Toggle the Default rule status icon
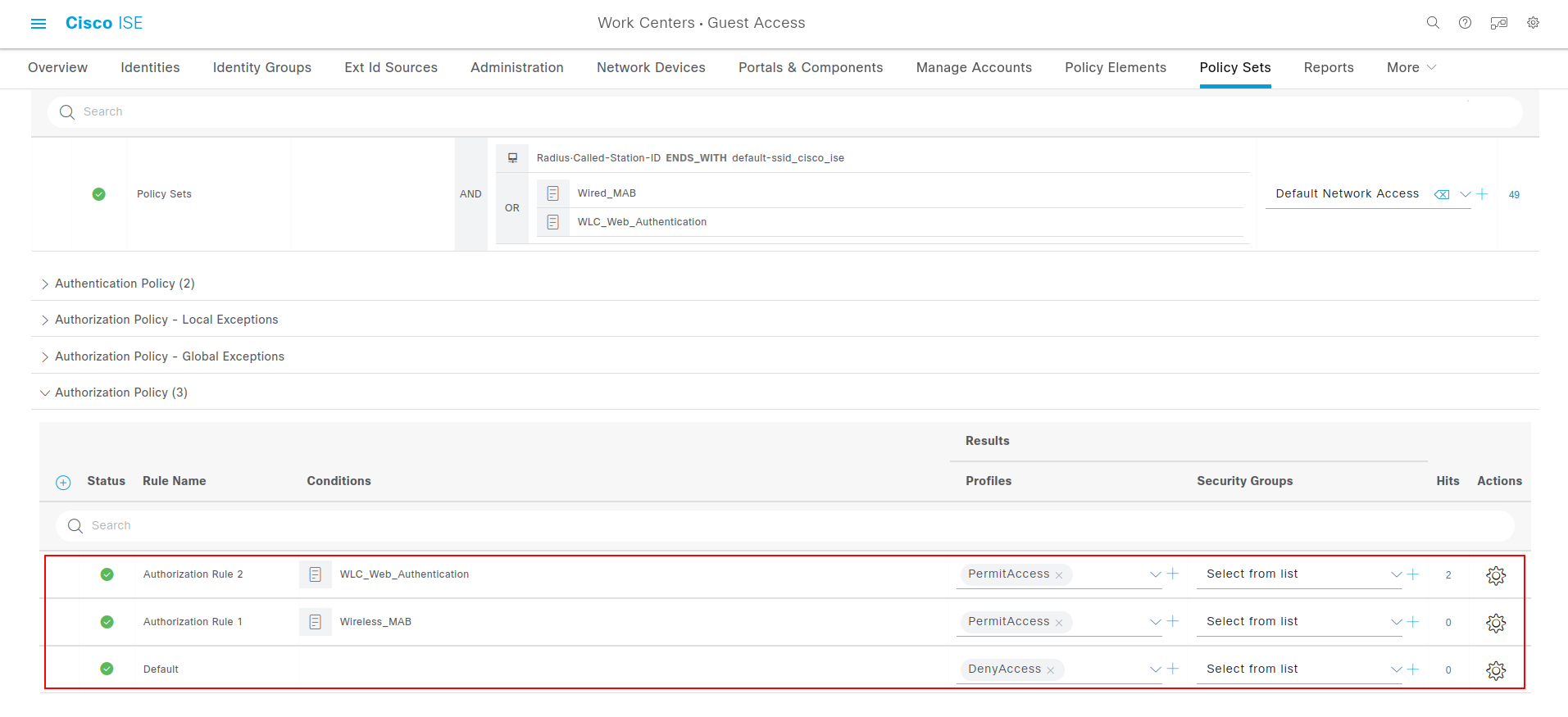 (x=107, y=669)
